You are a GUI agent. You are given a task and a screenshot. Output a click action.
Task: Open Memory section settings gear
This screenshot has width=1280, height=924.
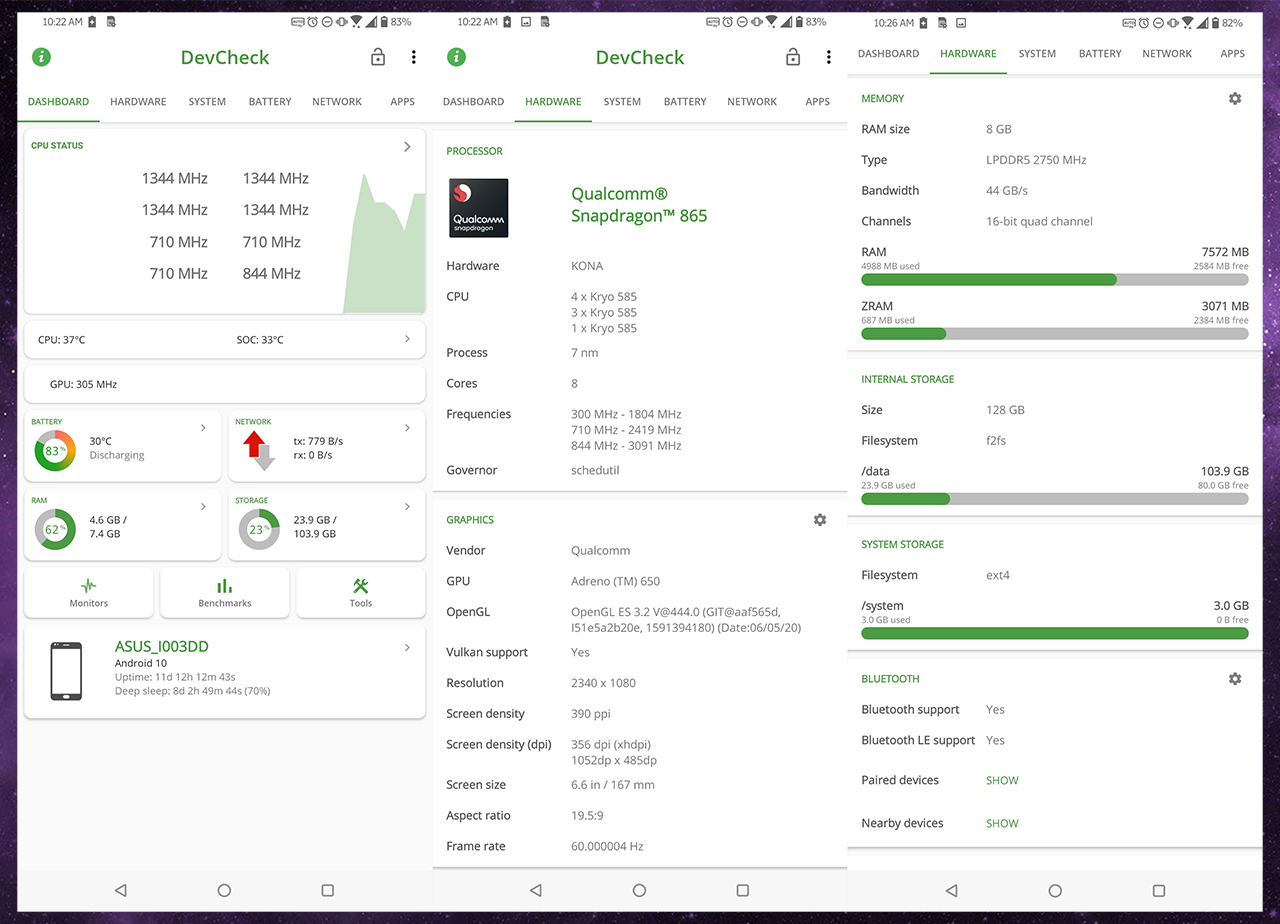[1235, 98]
